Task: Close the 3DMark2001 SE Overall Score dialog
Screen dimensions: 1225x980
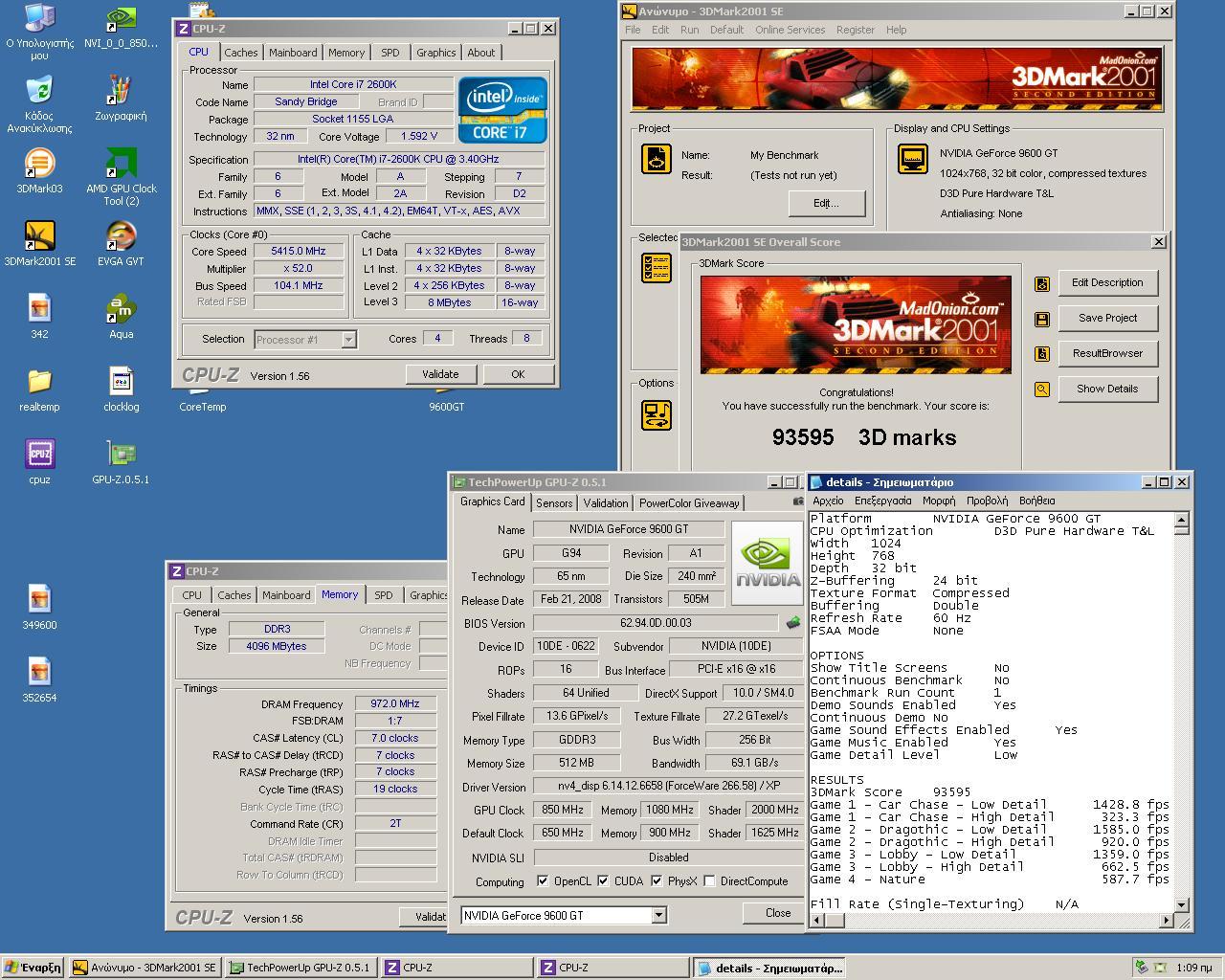Action: click(x=1158, y=242)
